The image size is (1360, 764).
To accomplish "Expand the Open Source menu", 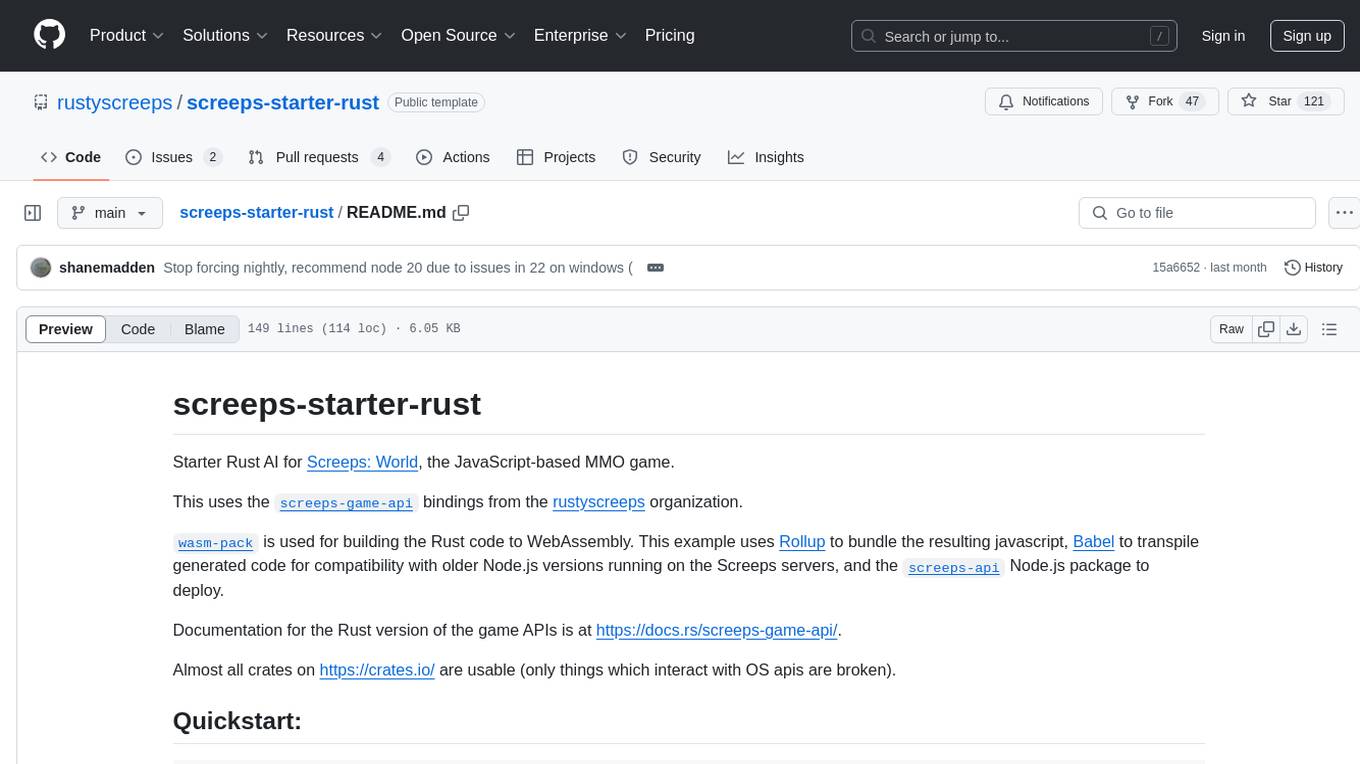I will [x=458, y=35].
